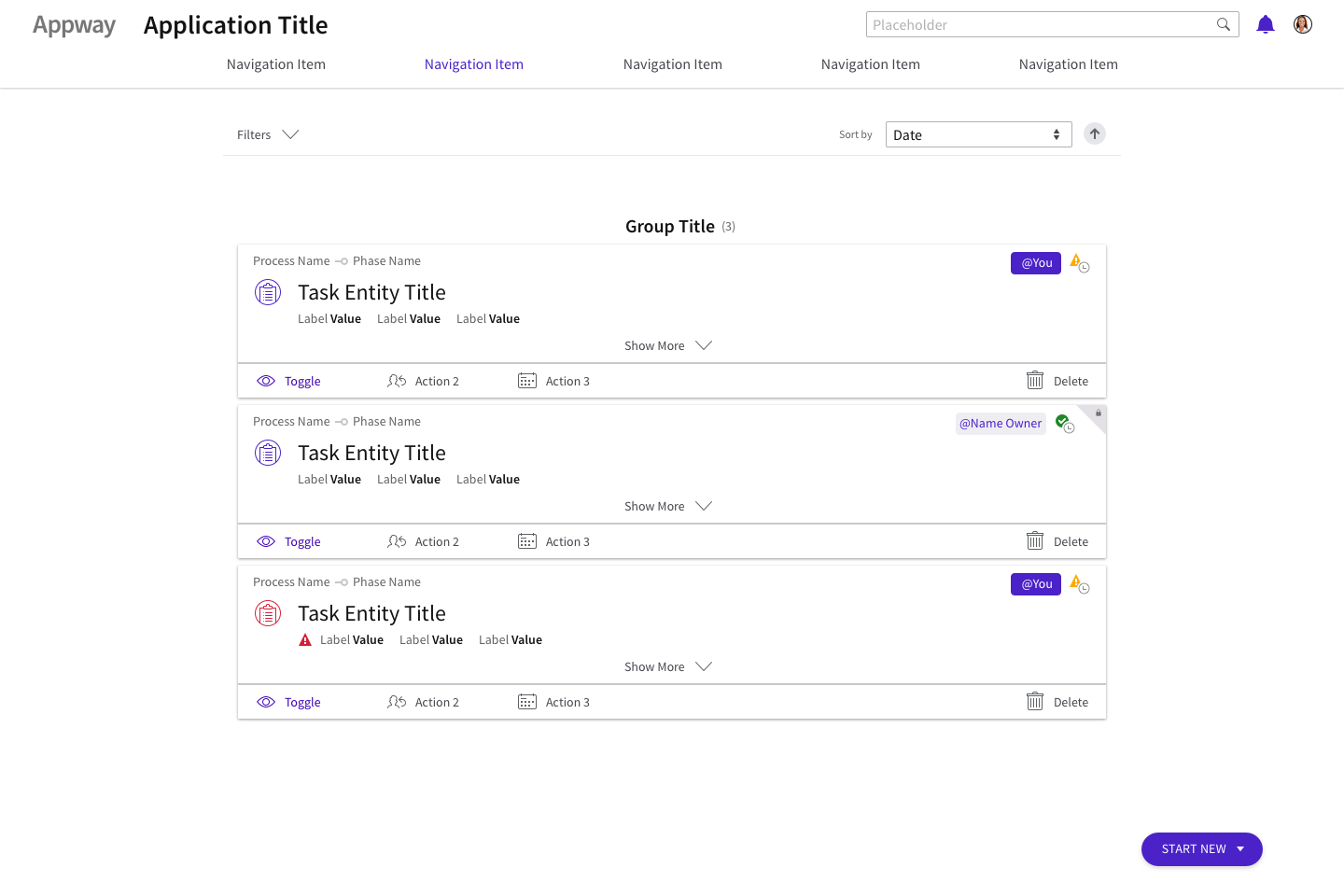Screen dimensions: 1344x896
Task: Open the Date sort dropdown
Action: point(978,134)
